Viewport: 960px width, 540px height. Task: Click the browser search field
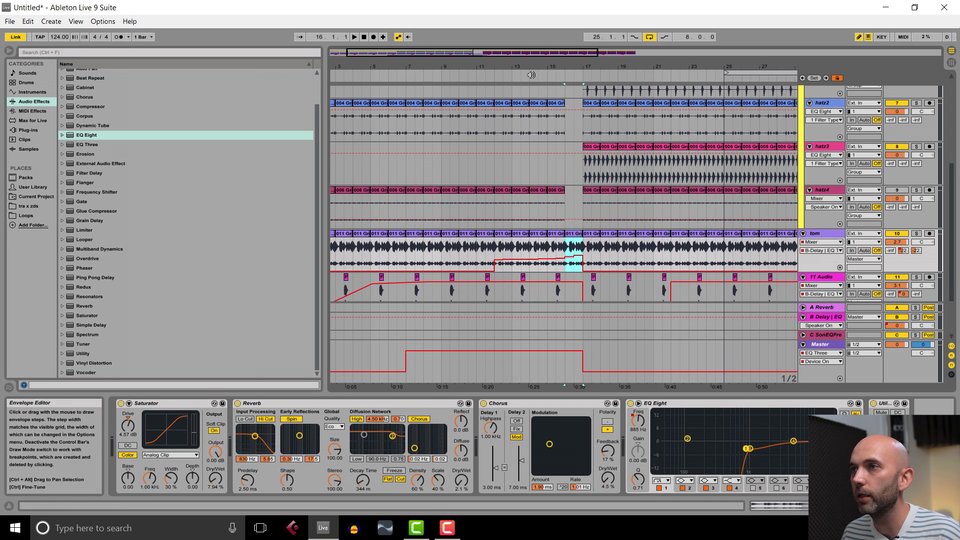tap(169, 52)
